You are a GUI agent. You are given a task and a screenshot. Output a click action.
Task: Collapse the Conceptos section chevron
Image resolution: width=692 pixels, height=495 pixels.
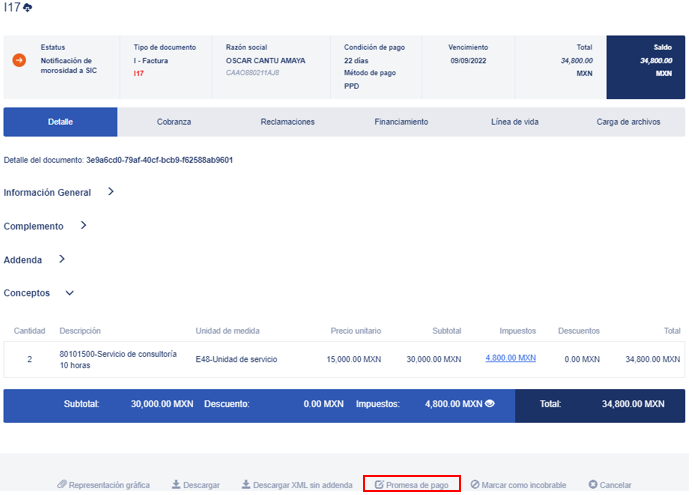69,293
